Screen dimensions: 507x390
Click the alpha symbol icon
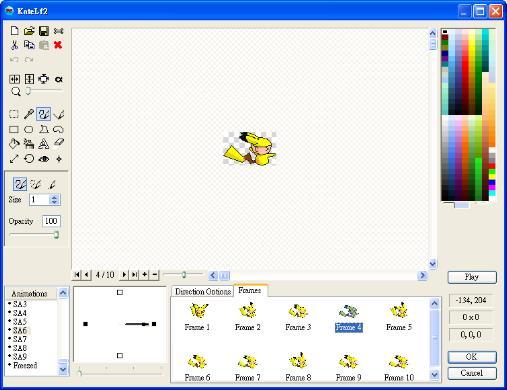point(59,79)
